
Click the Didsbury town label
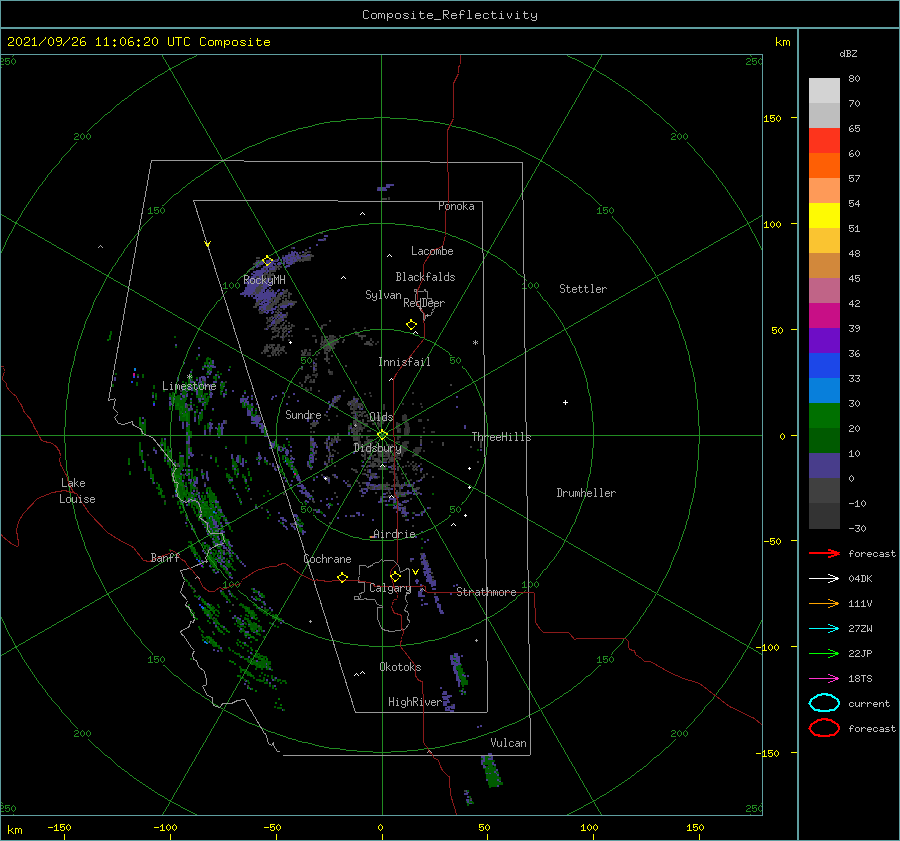point(377,448)
